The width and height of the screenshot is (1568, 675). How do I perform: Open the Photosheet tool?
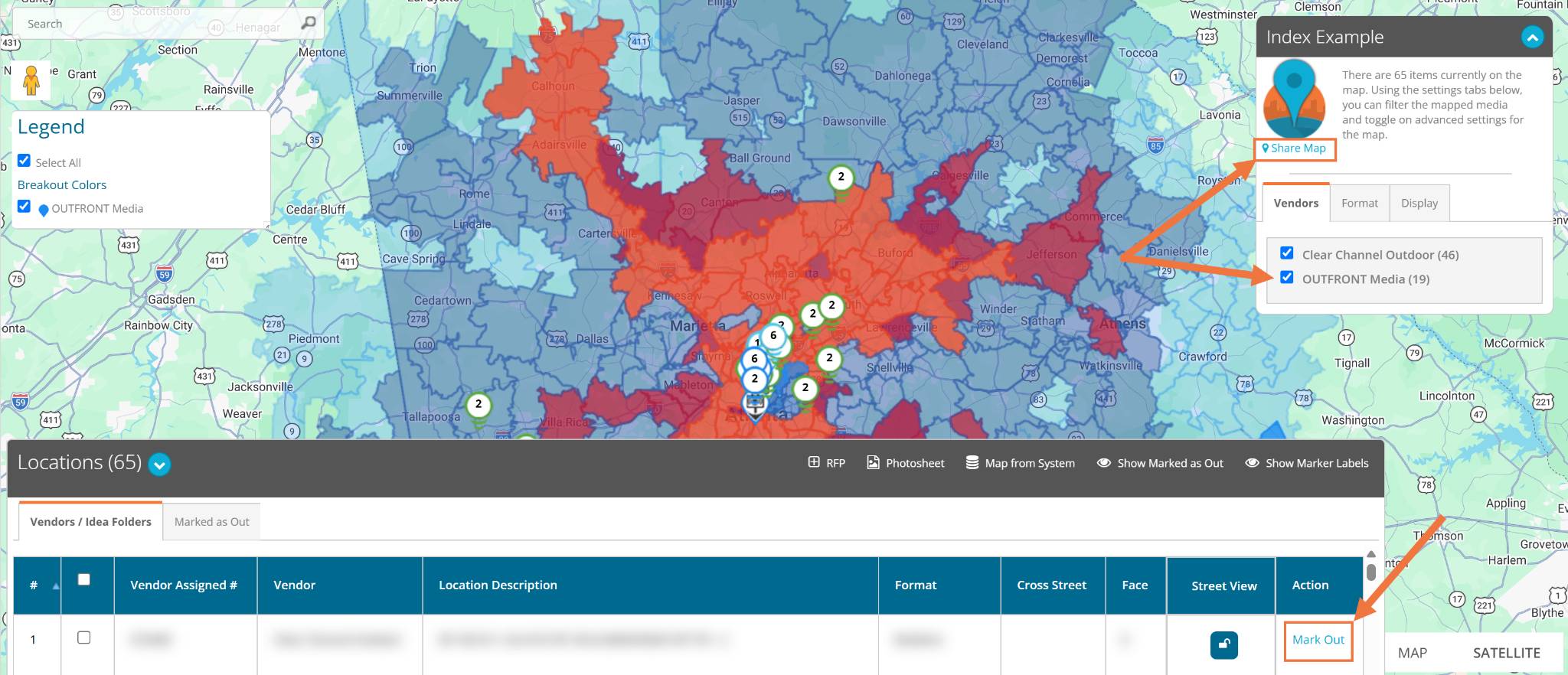click(x=905, y=463)
